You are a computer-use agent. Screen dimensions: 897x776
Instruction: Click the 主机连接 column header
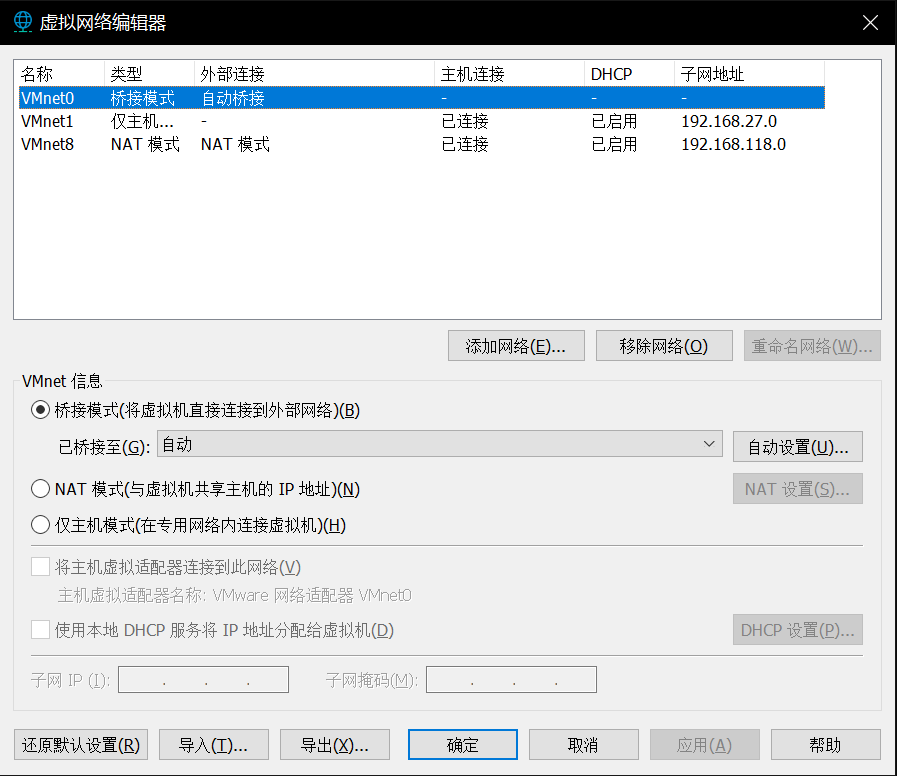tap(509, 74)
